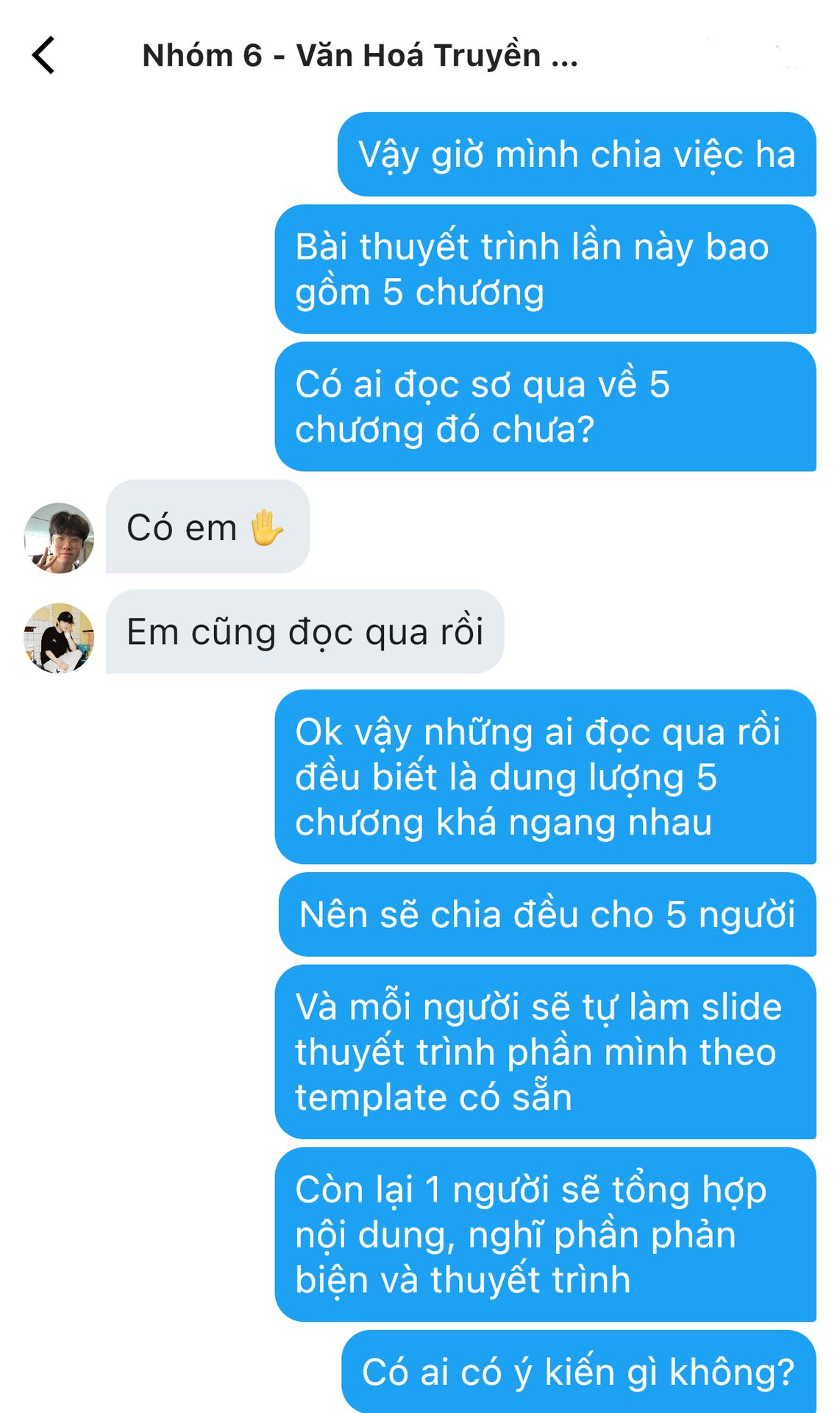
Task: Tap message Có ai có ý kiến gì không?
Action: point(579,1372)
